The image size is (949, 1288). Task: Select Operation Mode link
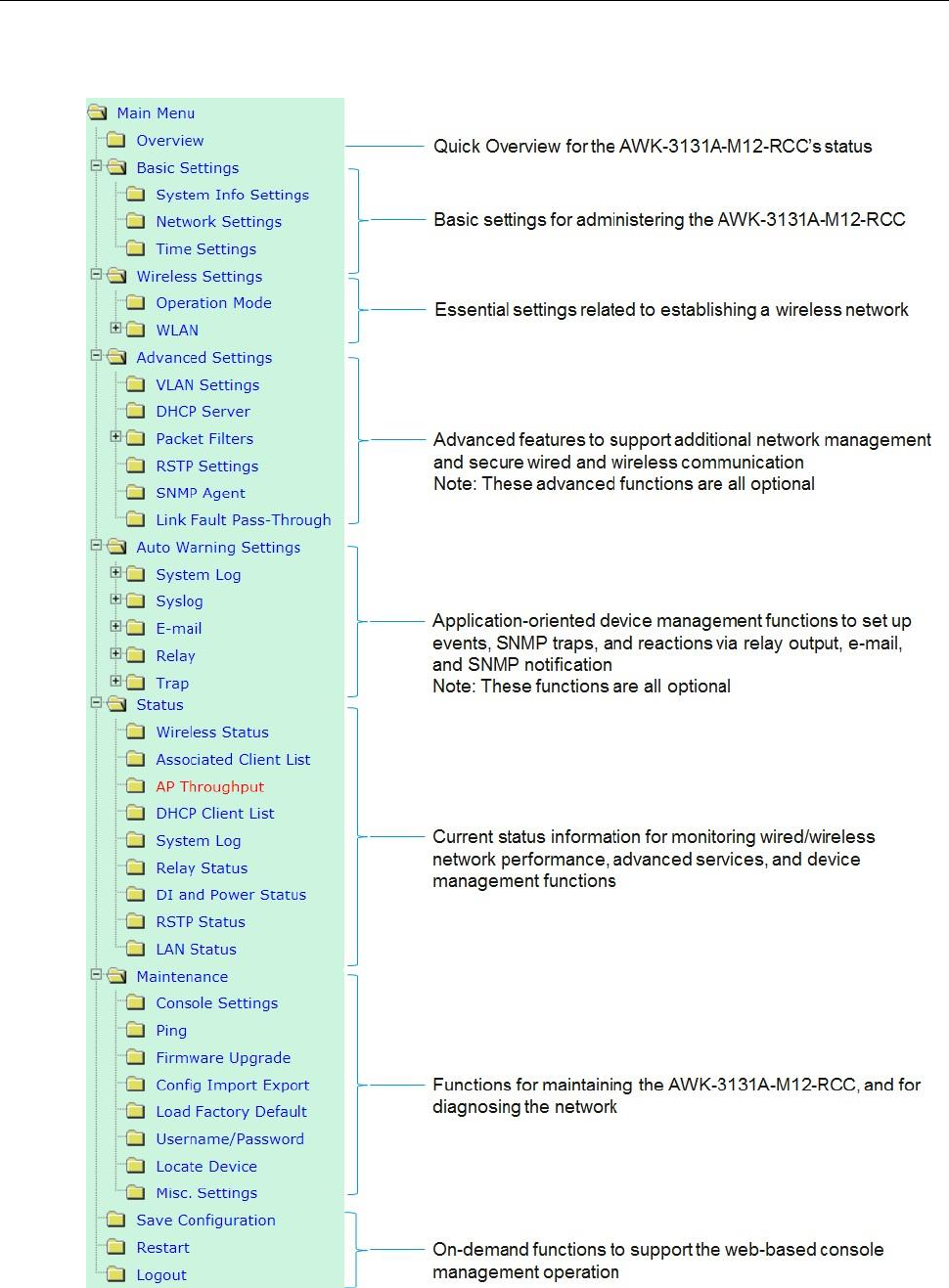coord(214,303)
